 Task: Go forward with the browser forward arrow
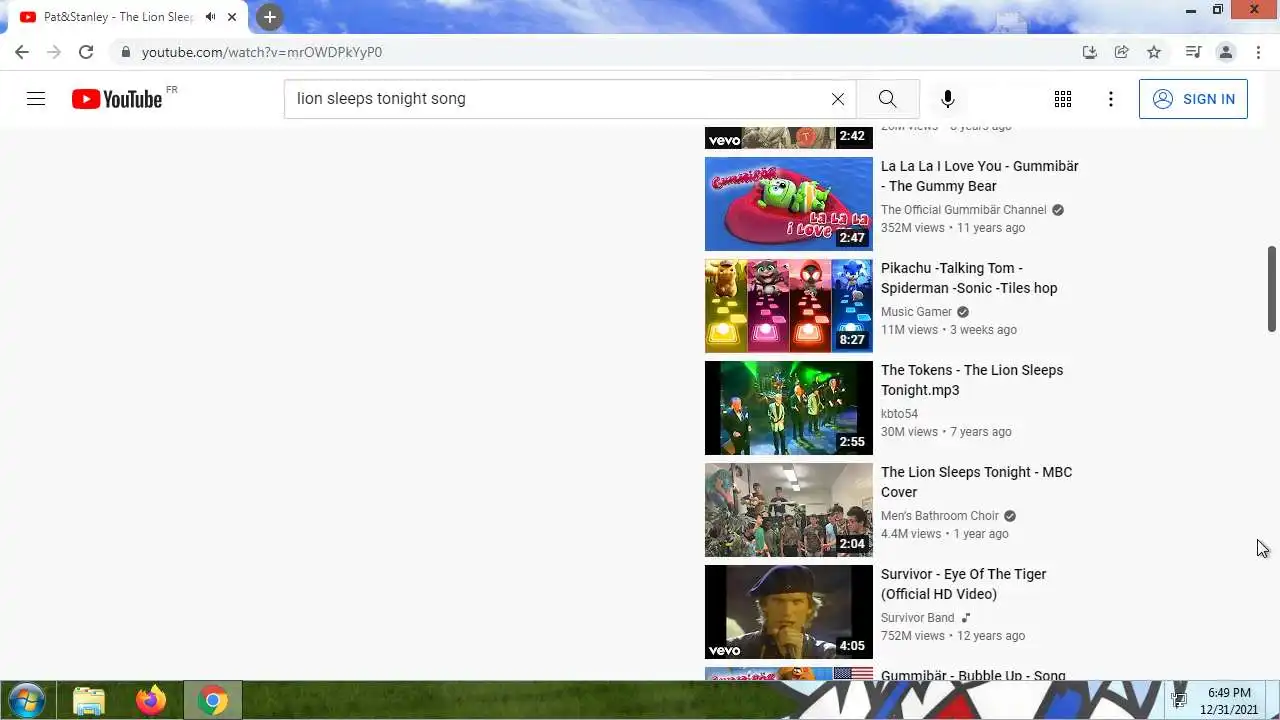pyautogui.click(x=54, y=52)
